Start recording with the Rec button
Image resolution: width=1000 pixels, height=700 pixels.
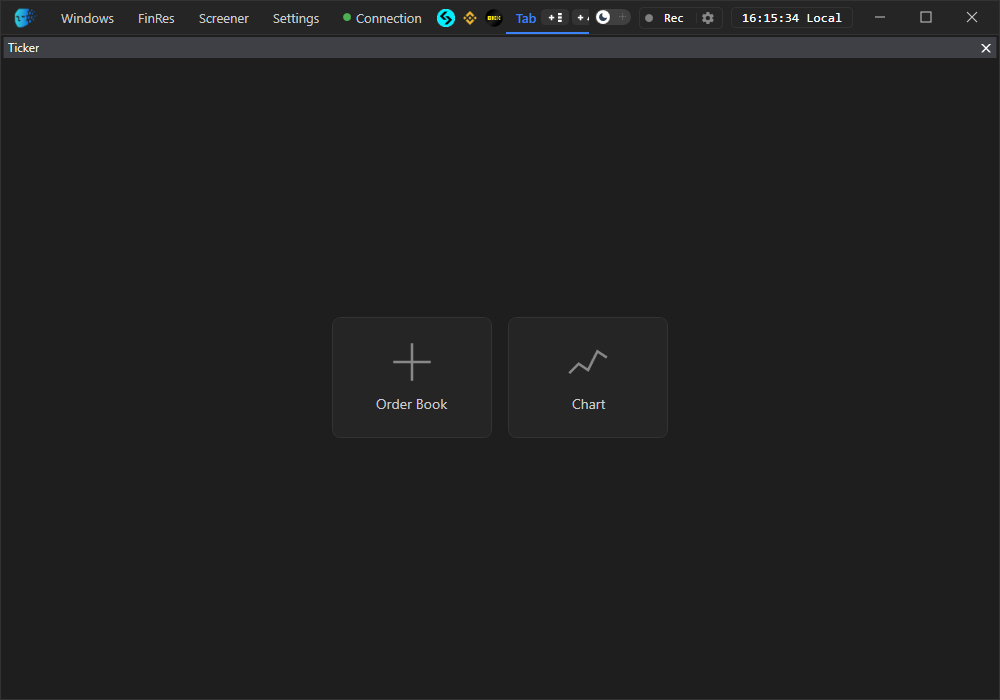click(x=665, y=18)
